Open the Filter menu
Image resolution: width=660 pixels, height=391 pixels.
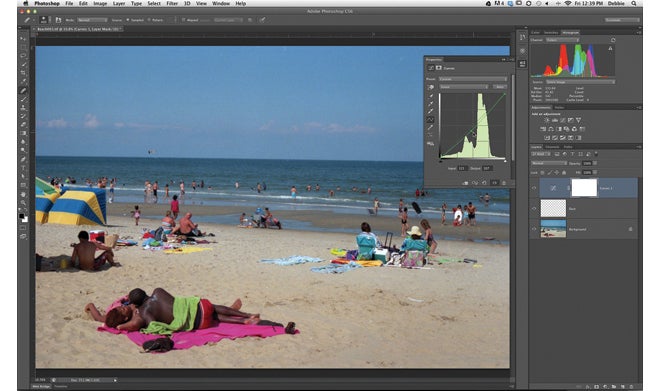pos(172,3)
